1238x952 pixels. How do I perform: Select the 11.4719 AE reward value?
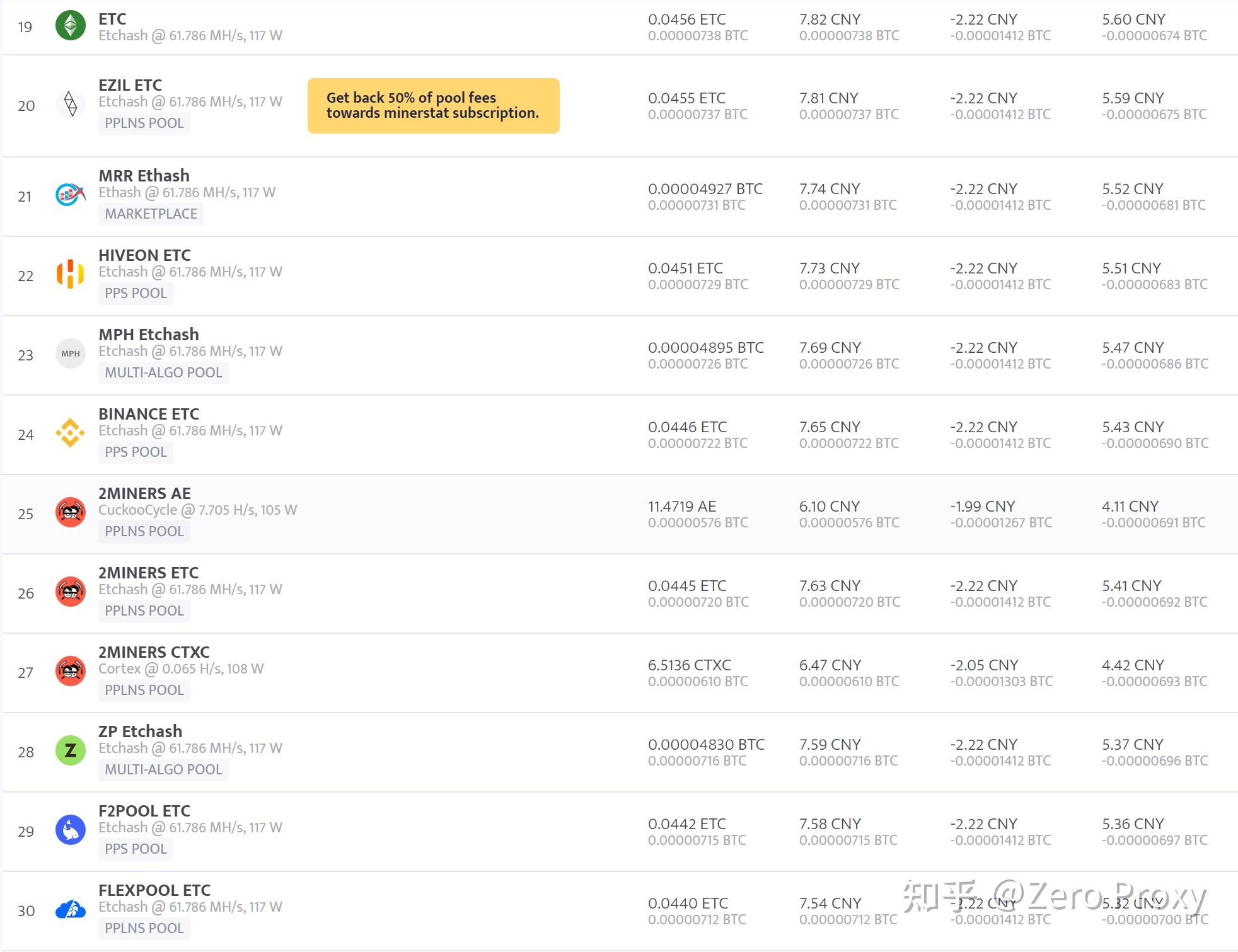tap(682, 507)
